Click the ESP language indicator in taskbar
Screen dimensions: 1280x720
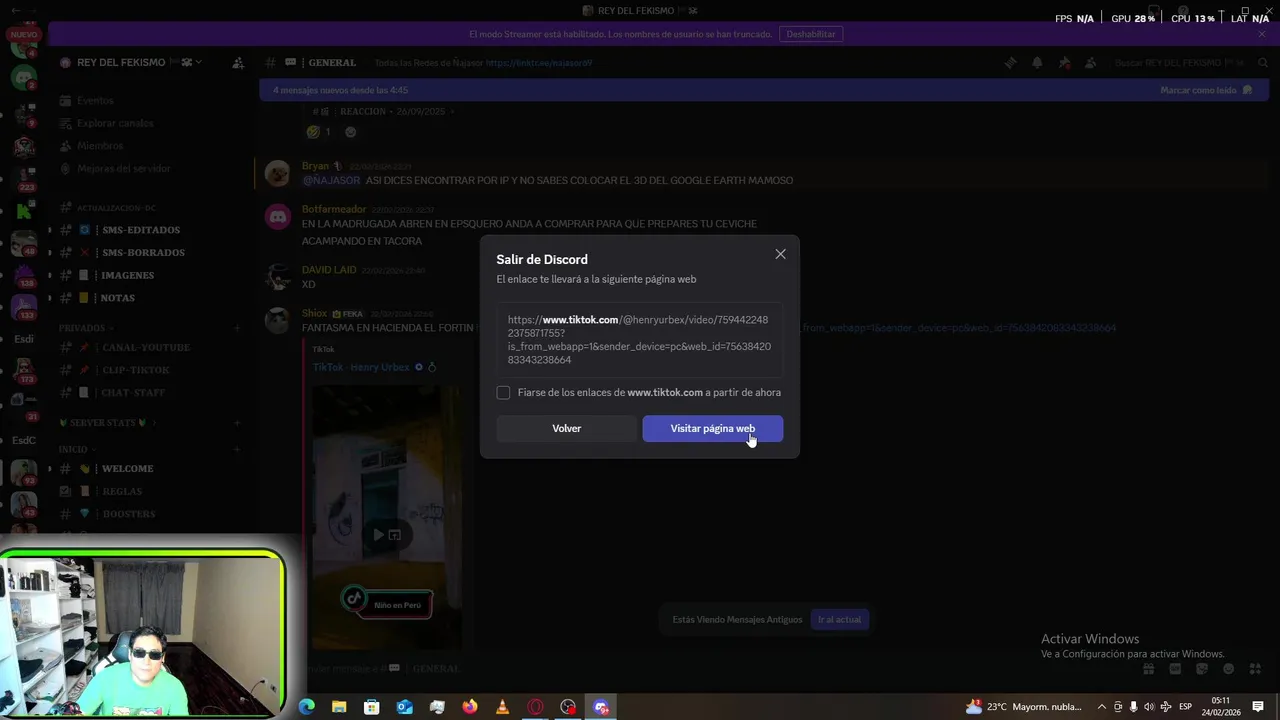coord(1185,707)
